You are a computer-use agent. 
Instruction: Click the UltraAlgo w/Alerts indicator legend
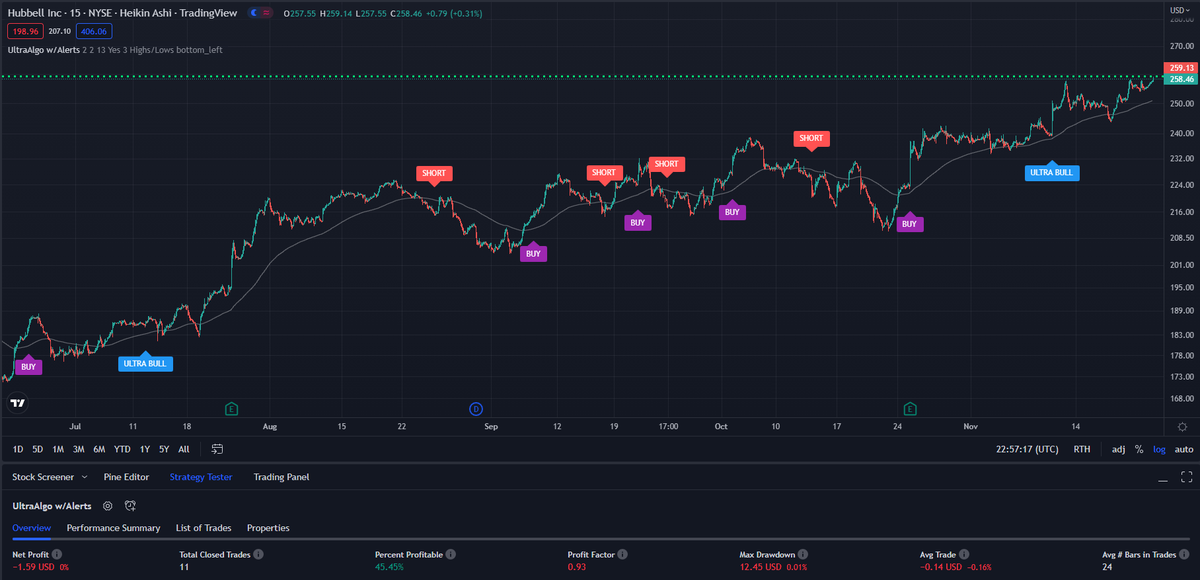[43, 49]
